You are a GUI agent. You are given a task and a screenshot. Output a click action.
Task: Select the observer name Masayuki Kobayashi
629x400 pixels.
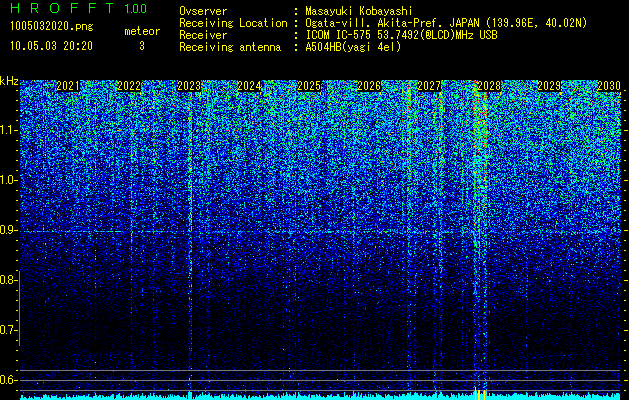tap(359, 11)
